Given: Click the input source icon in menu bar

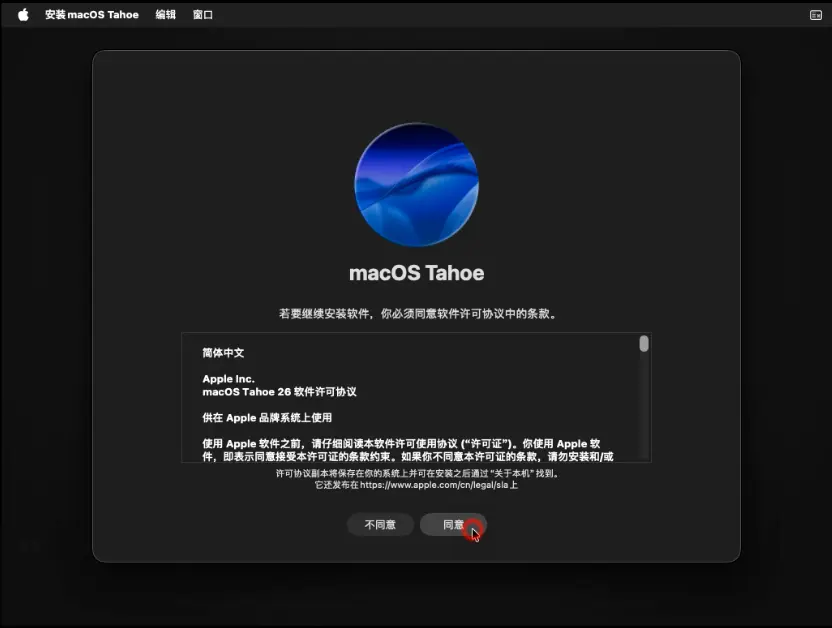Looking at the screenshot, I should 815,15.
